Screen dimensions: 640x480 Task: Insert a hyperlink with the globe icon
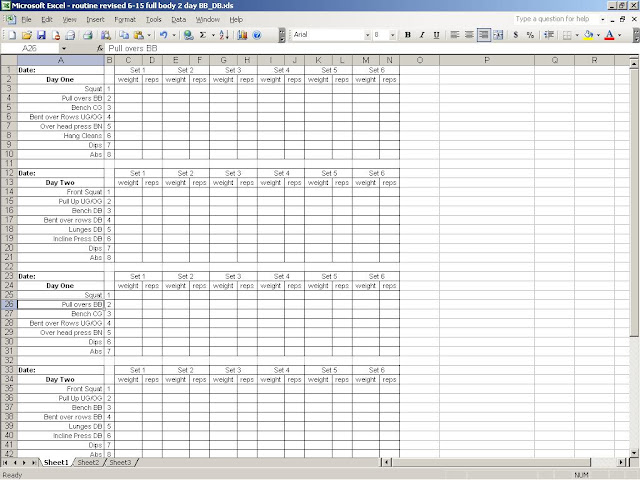188,35
